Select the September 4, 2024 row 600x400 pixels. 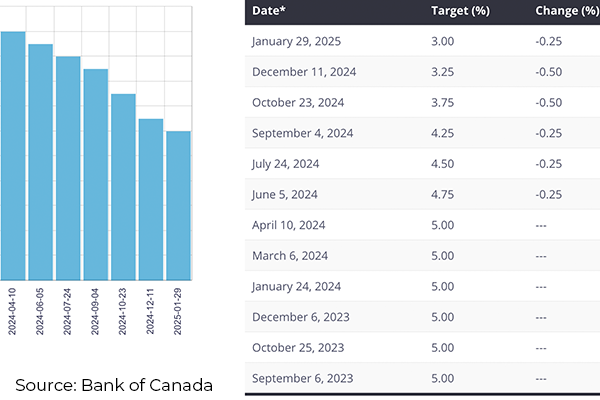pyautogui.click(x=420, y=133)
